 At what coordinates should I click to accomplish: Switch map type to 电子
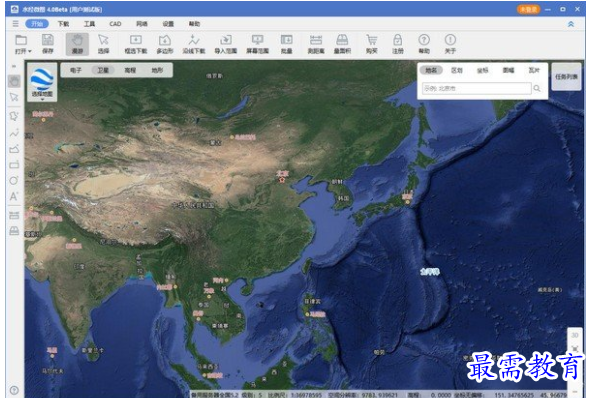pos(76,70)
